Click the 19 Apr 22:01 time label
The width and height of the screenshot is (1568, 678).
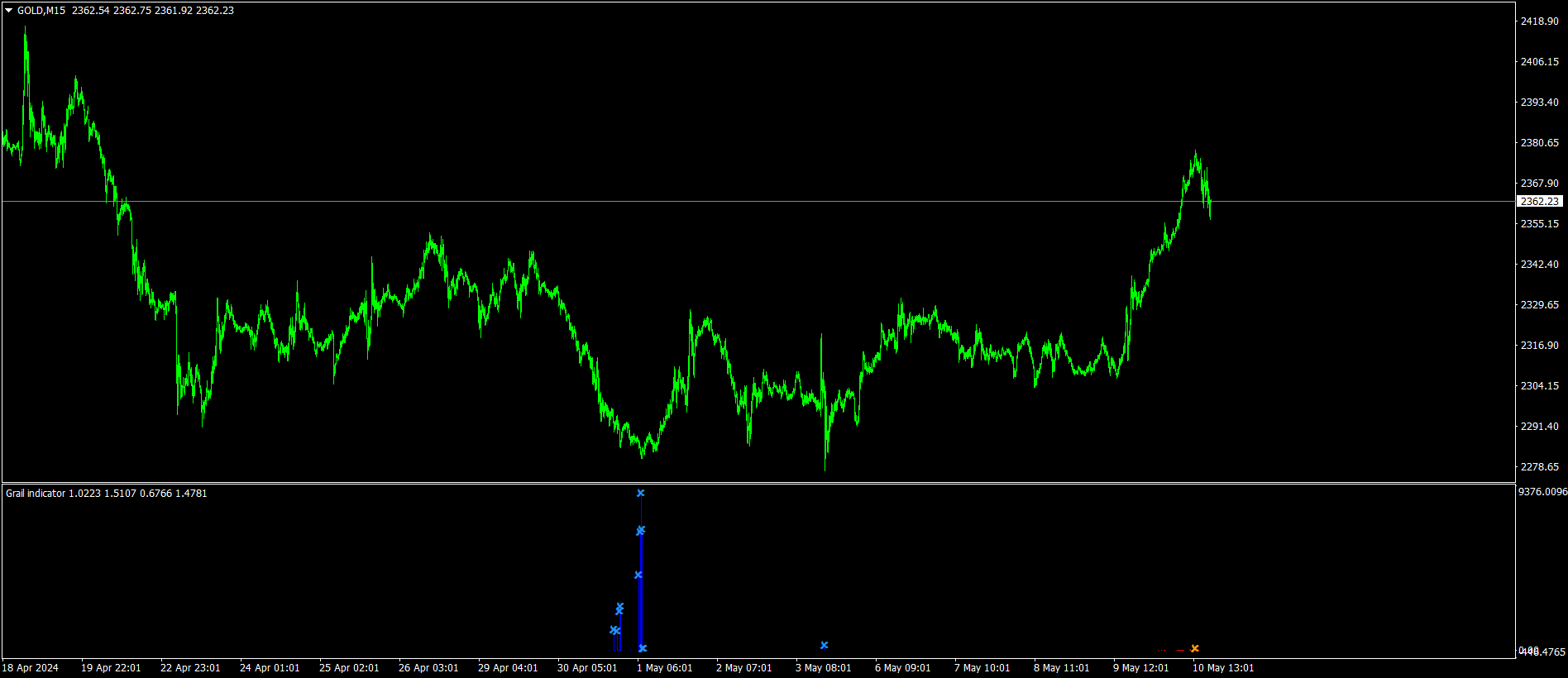point(111,668)
